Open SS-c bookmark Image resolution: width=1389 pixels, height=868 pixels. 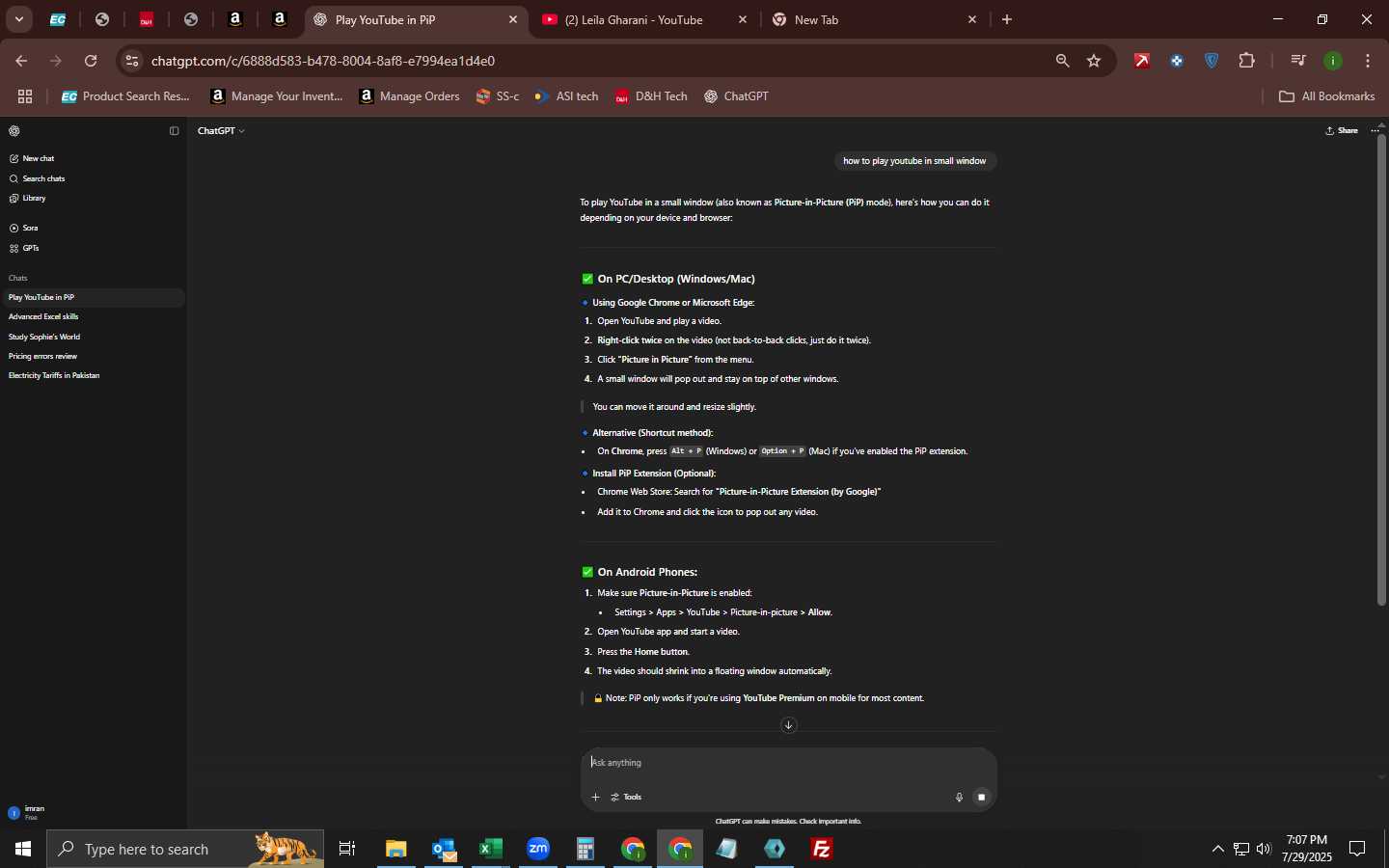tap(498, 96)
